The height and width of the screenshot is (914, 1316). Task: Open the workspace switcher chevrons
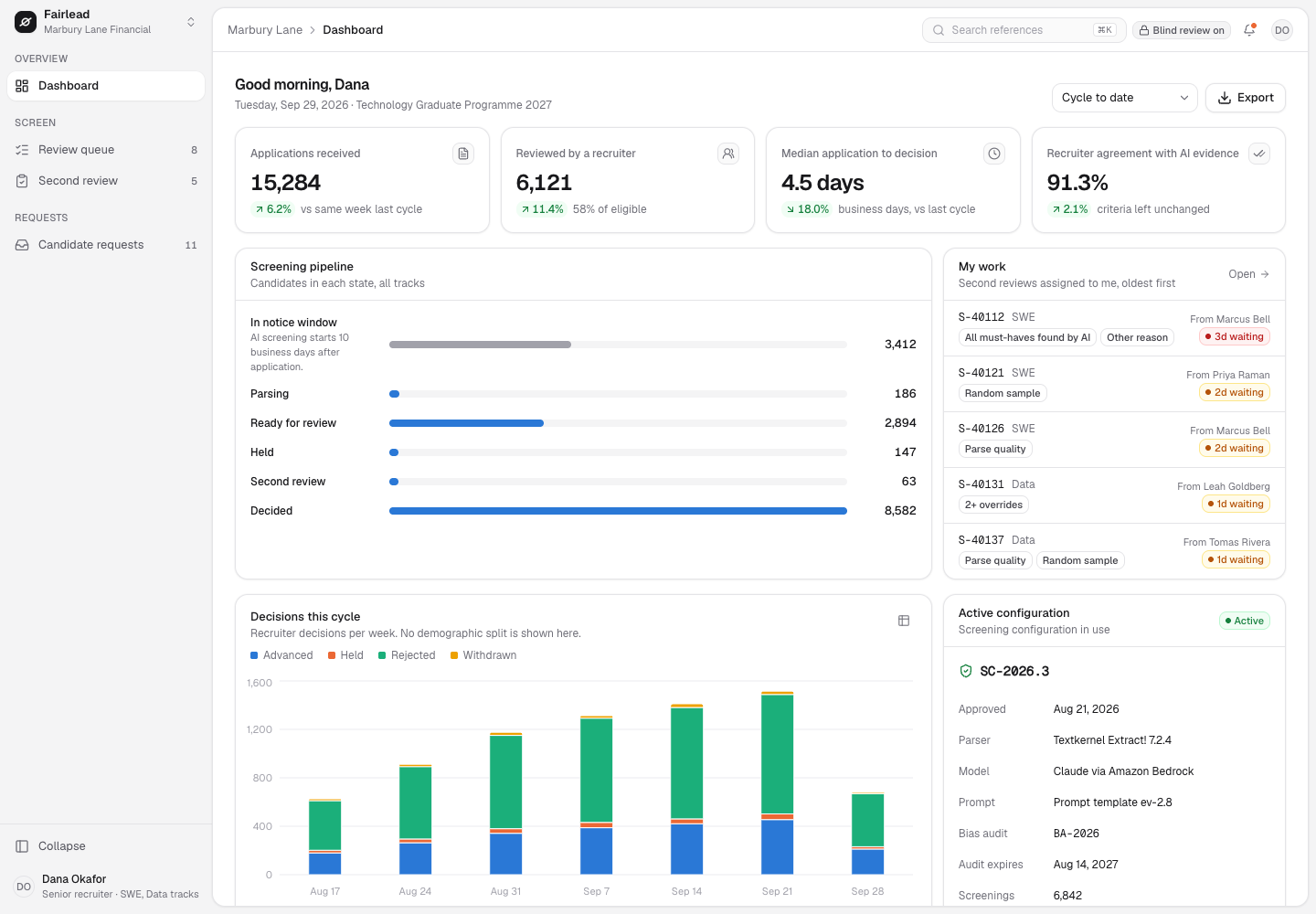pos(191,22)
